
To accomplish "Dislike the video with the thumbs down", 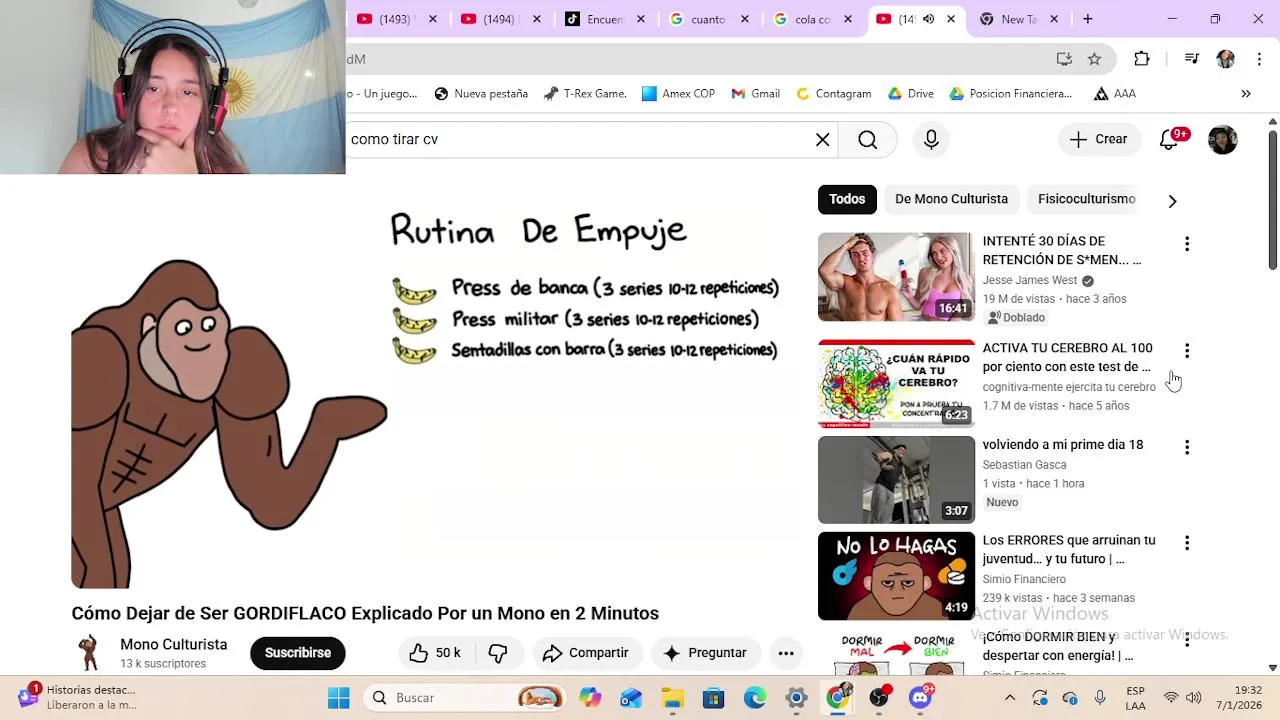I will point(498,653).
